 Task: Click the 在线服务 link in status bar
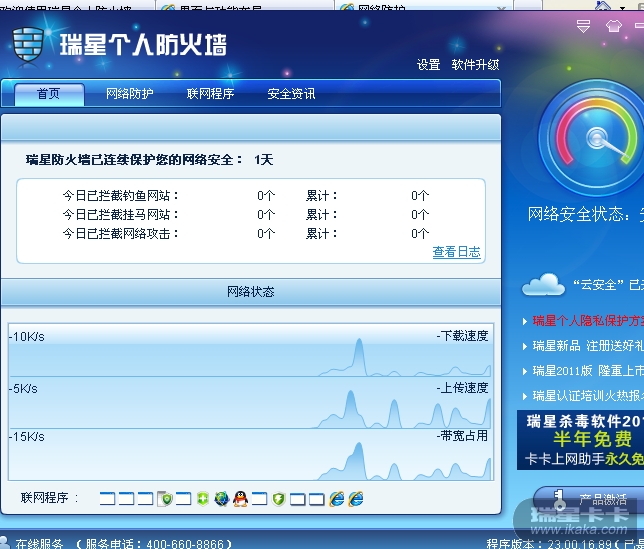[39, 543]
